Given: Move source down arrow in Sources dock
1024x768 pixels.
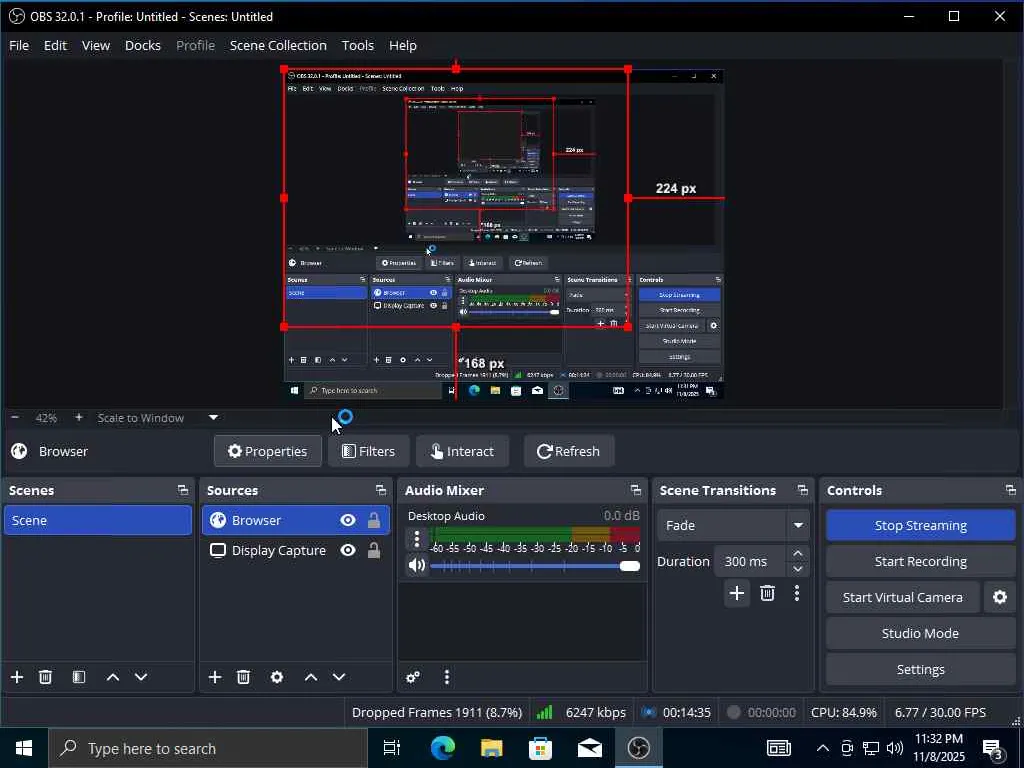Looking at the screenshot, I should pos(339,677).
